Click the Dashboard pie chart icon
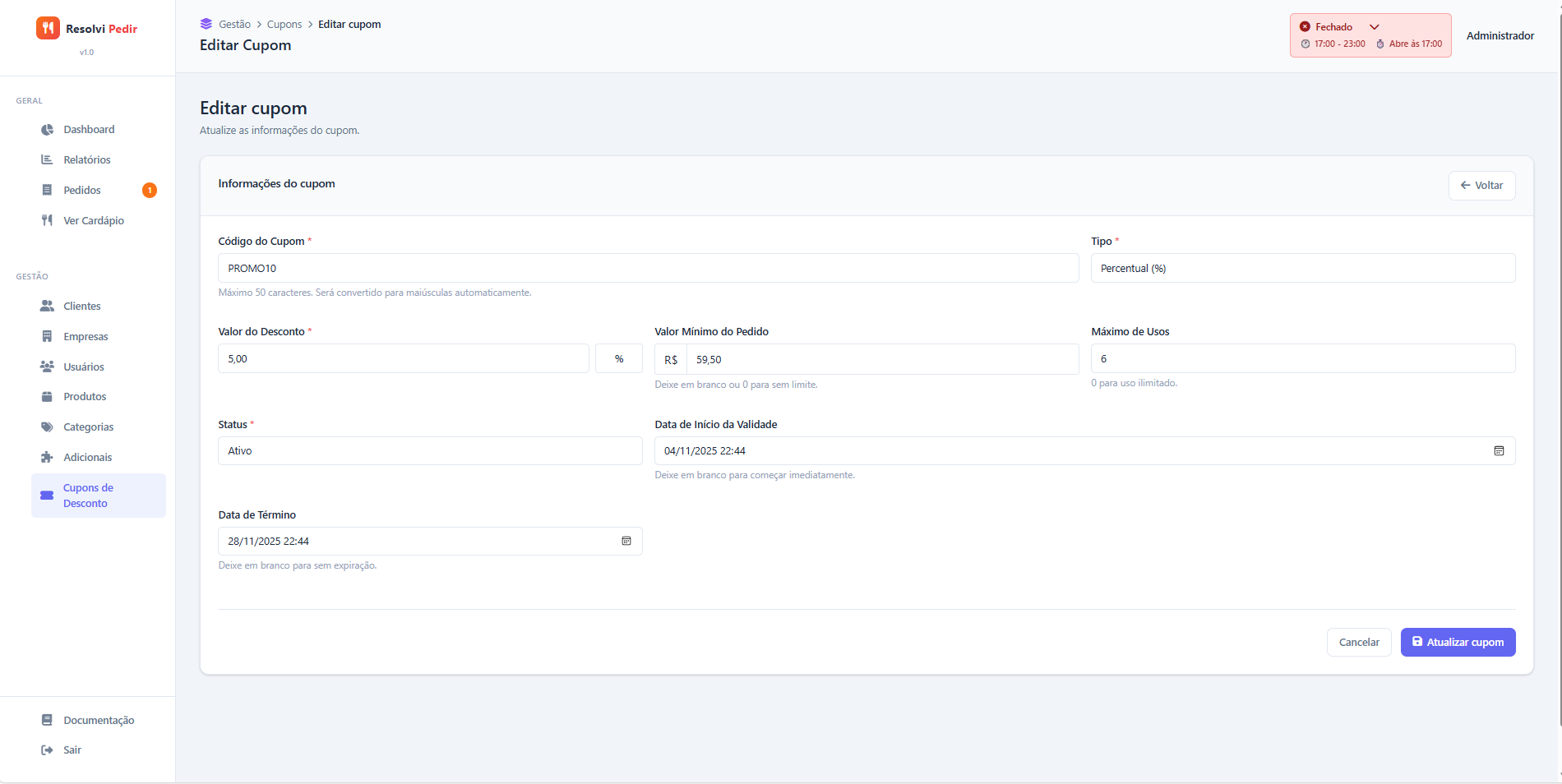 [x=47, y=130]
